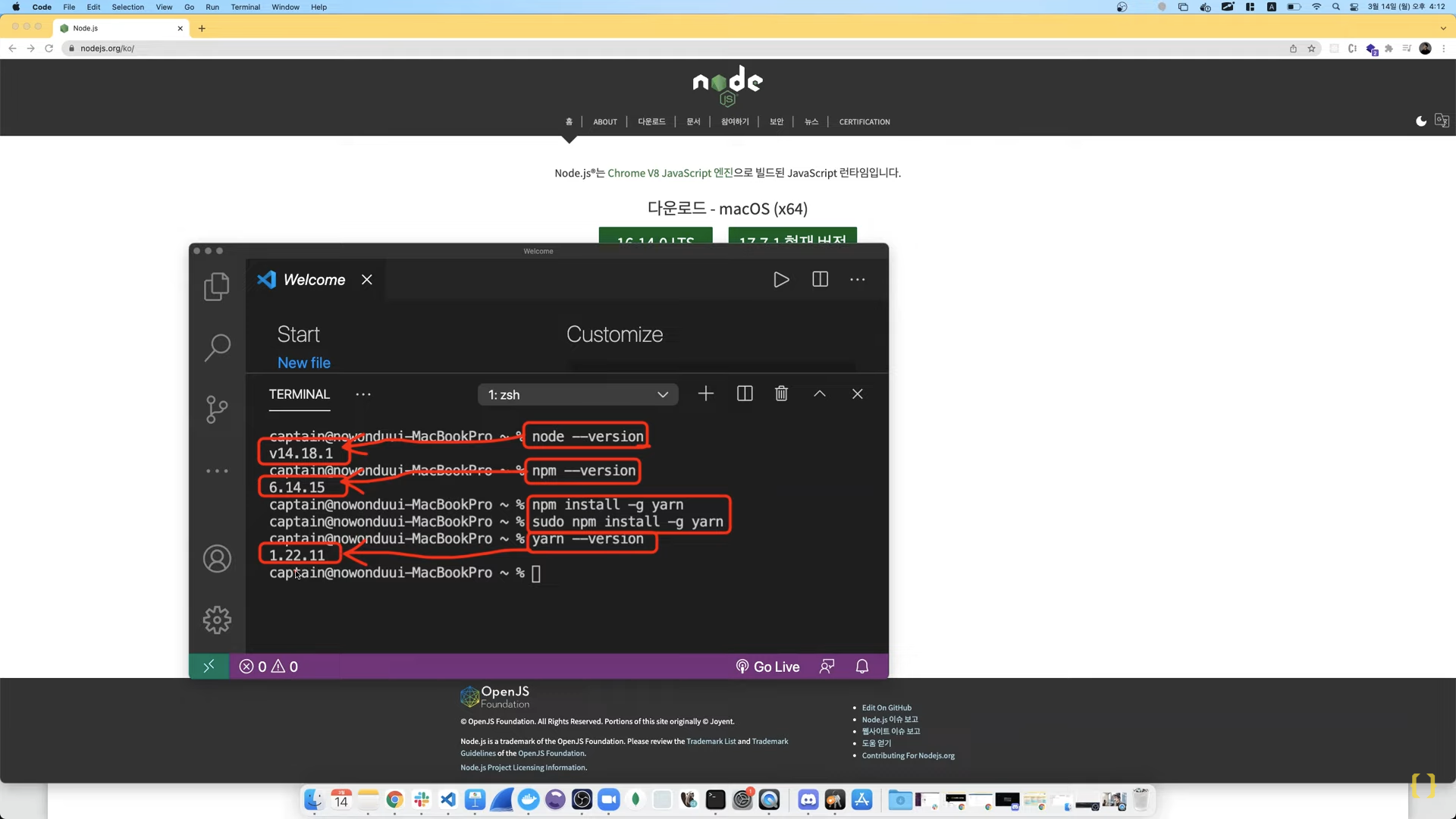Open a new browser tab
Viewport: 1456px width, 819px height.
(202, 29)
